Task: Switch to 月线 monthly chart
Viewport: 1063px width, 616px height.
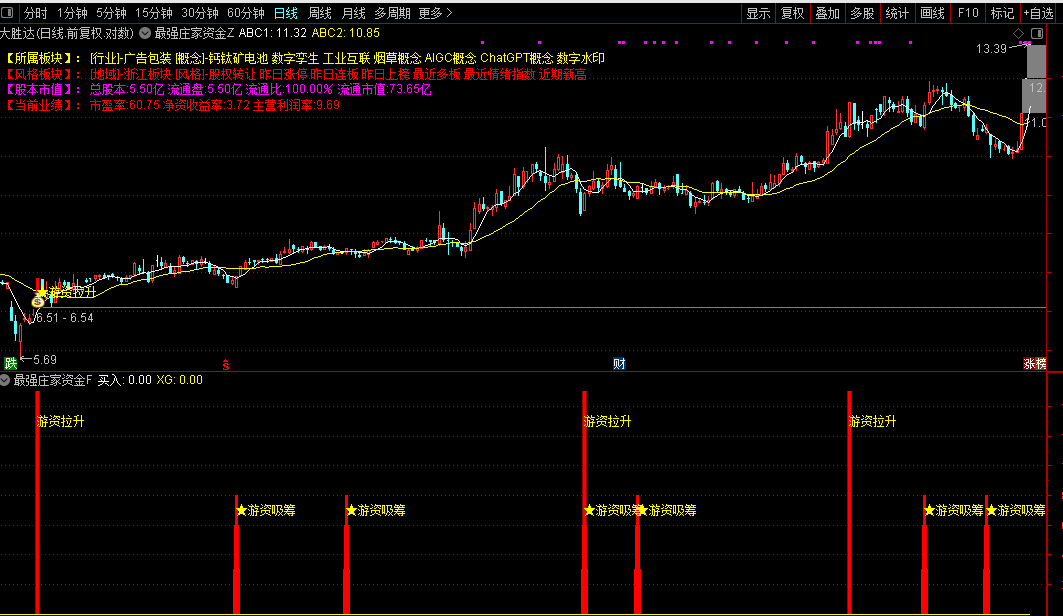Action: [353, 13]
